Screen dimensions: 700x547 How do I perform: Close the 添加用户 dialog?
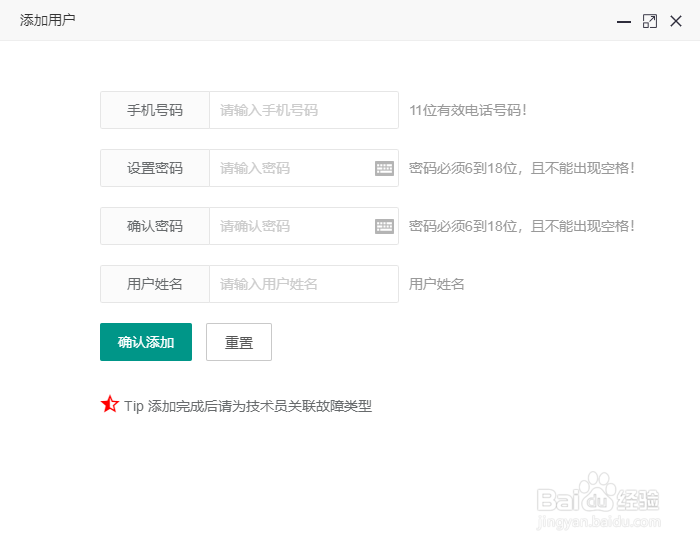point(676,21)
